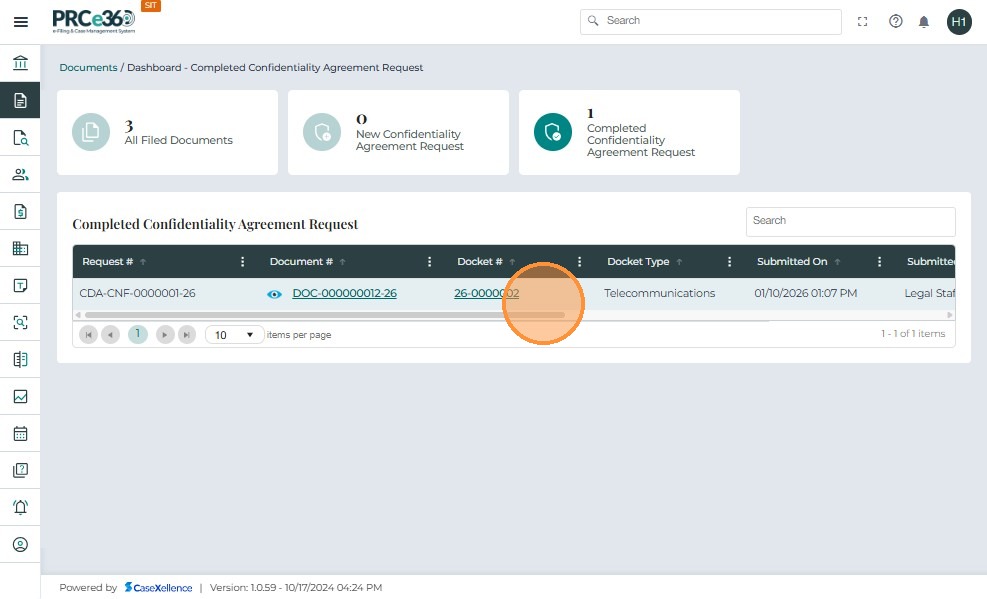Open the user profile sidebar icon
The width and height of the screenshot is (987, 599).
(x=20, y=544)
